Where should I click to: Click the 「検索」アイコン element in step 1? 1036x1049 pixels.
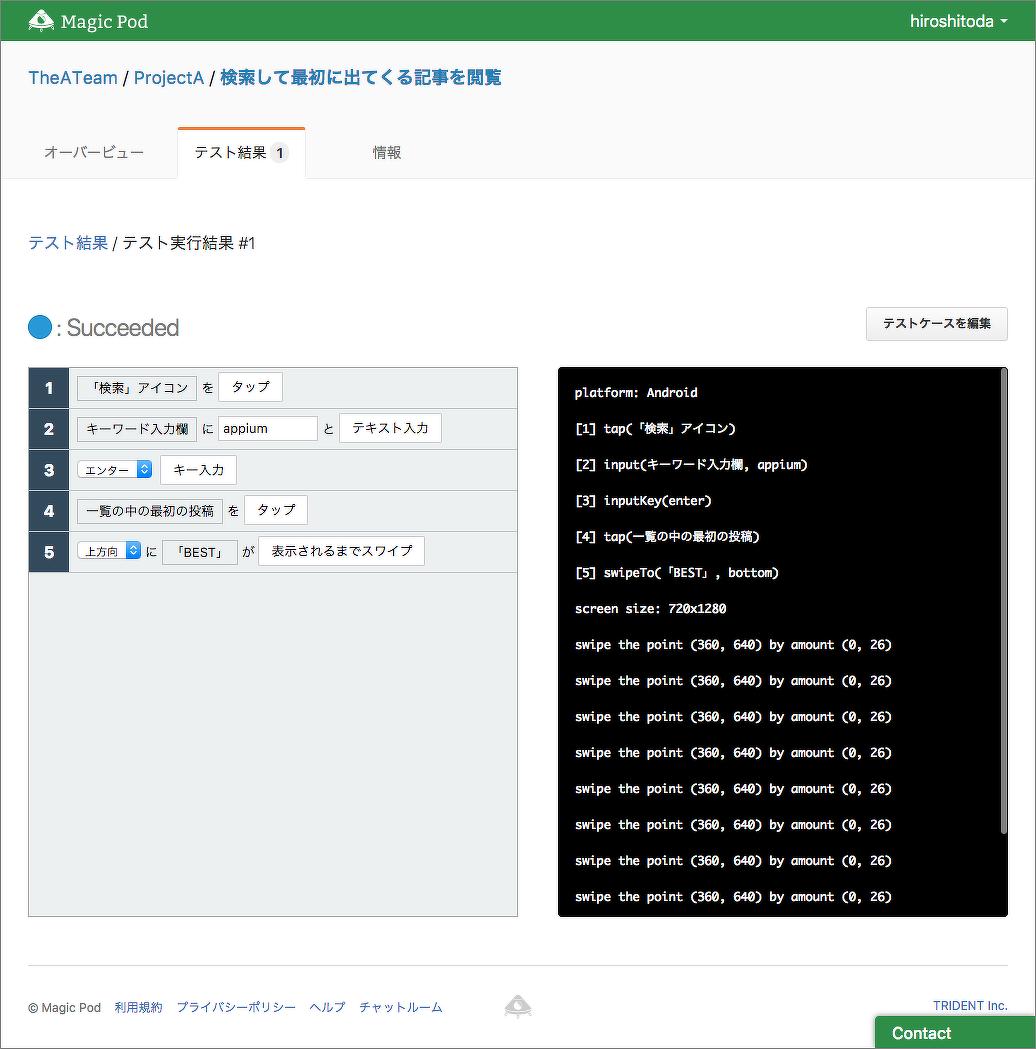pyautogui.click(x=137, y=388)
